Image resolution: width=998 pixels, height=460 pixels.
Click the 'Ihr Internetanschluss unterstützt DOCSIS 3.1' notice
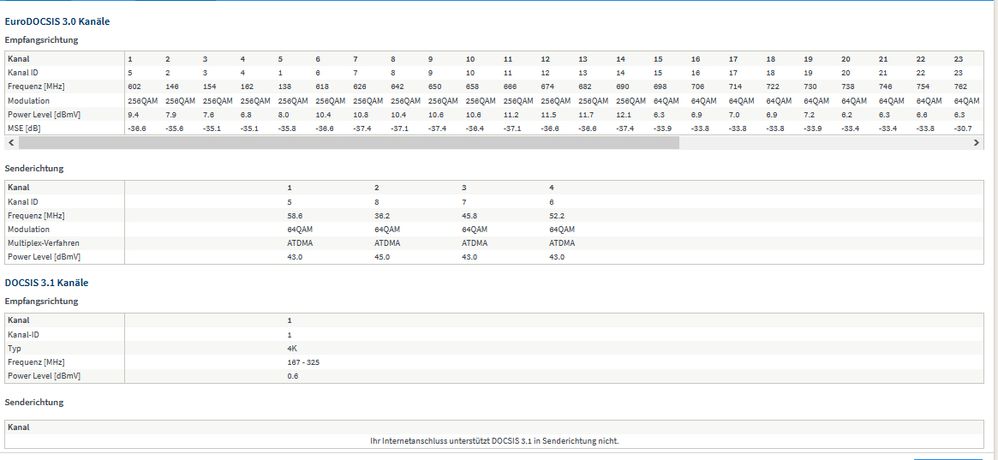point(495,441)
